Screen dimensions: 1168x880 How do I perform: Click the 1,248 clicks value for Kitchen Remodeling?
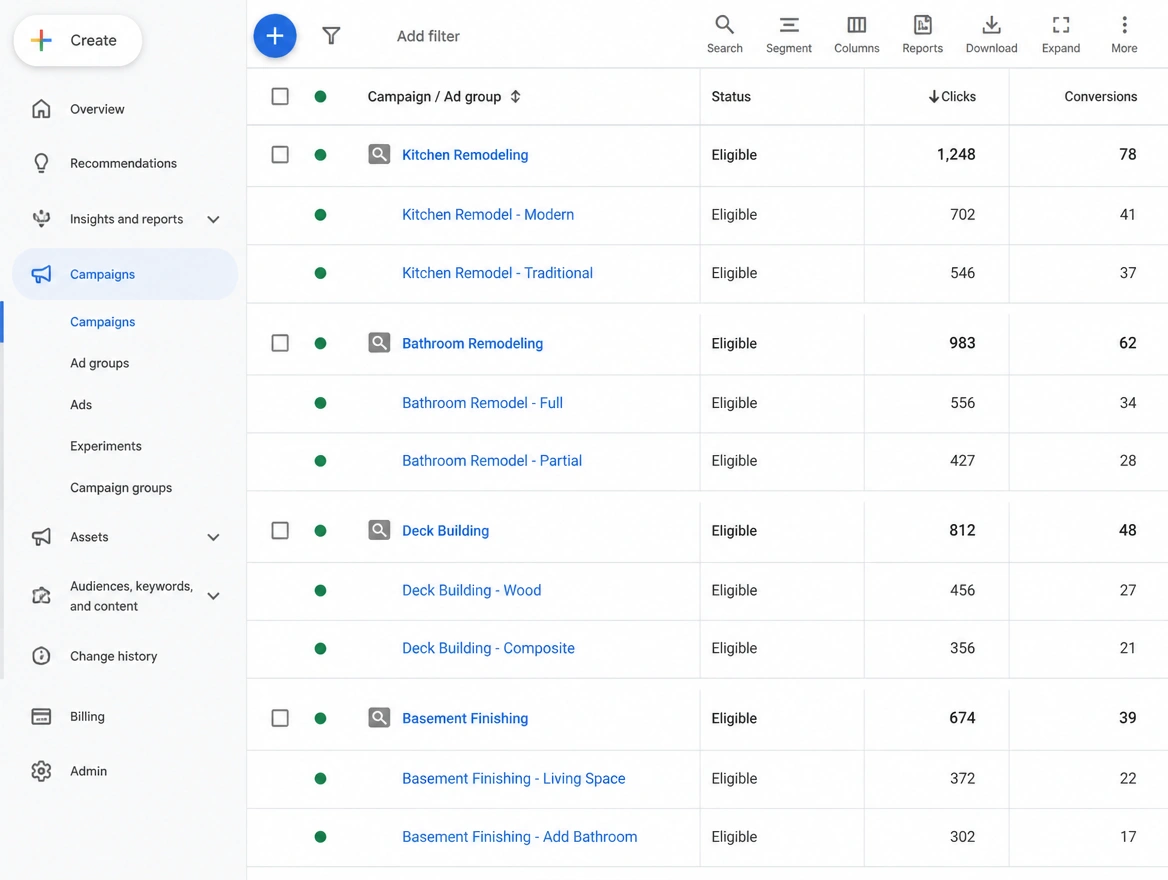(x=956, y=154)
